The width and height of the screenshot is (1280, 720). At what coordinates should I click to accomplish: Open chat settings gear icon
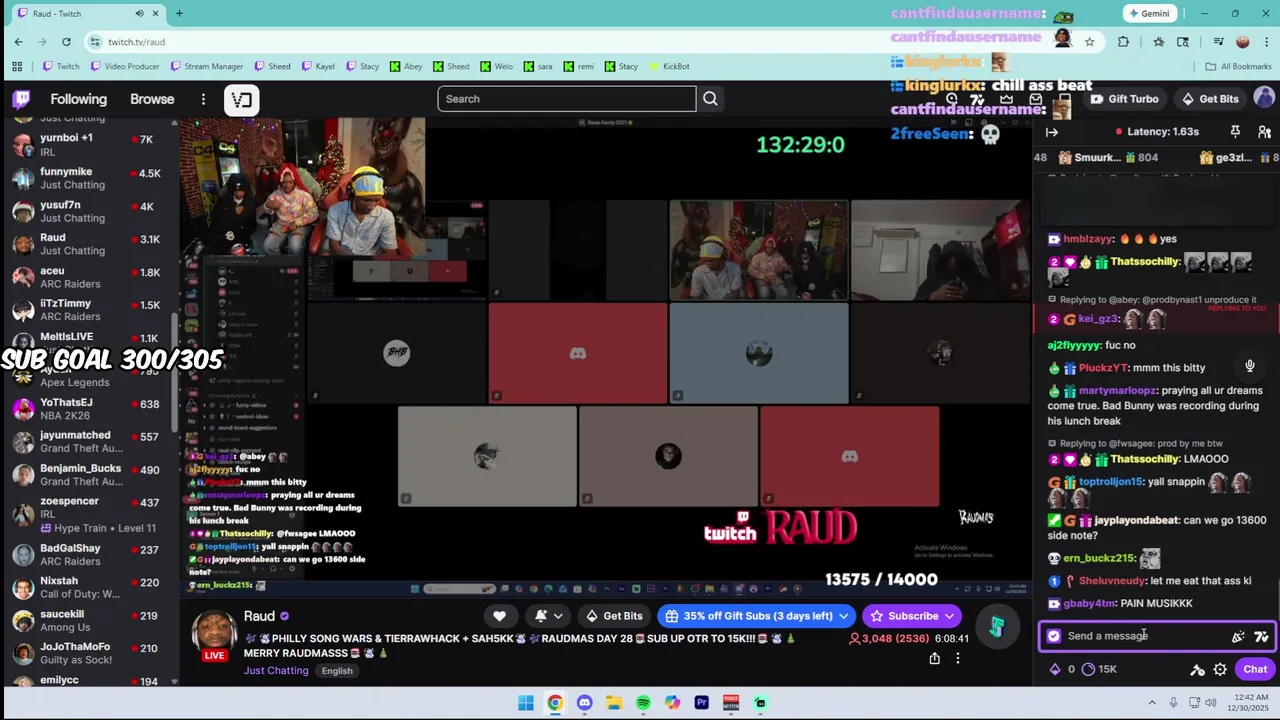pyautogui.click(x=1220, y=670)
